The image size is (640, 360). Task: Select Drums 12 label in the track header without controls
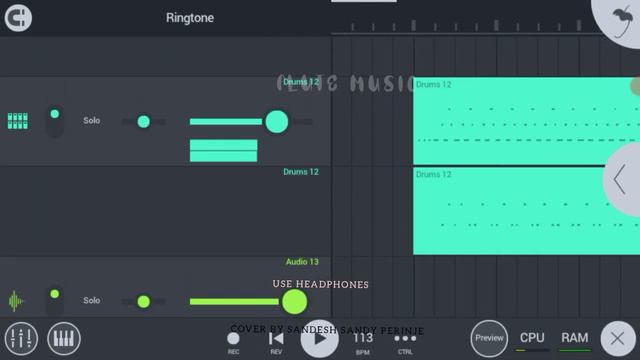tap(301, 172)
